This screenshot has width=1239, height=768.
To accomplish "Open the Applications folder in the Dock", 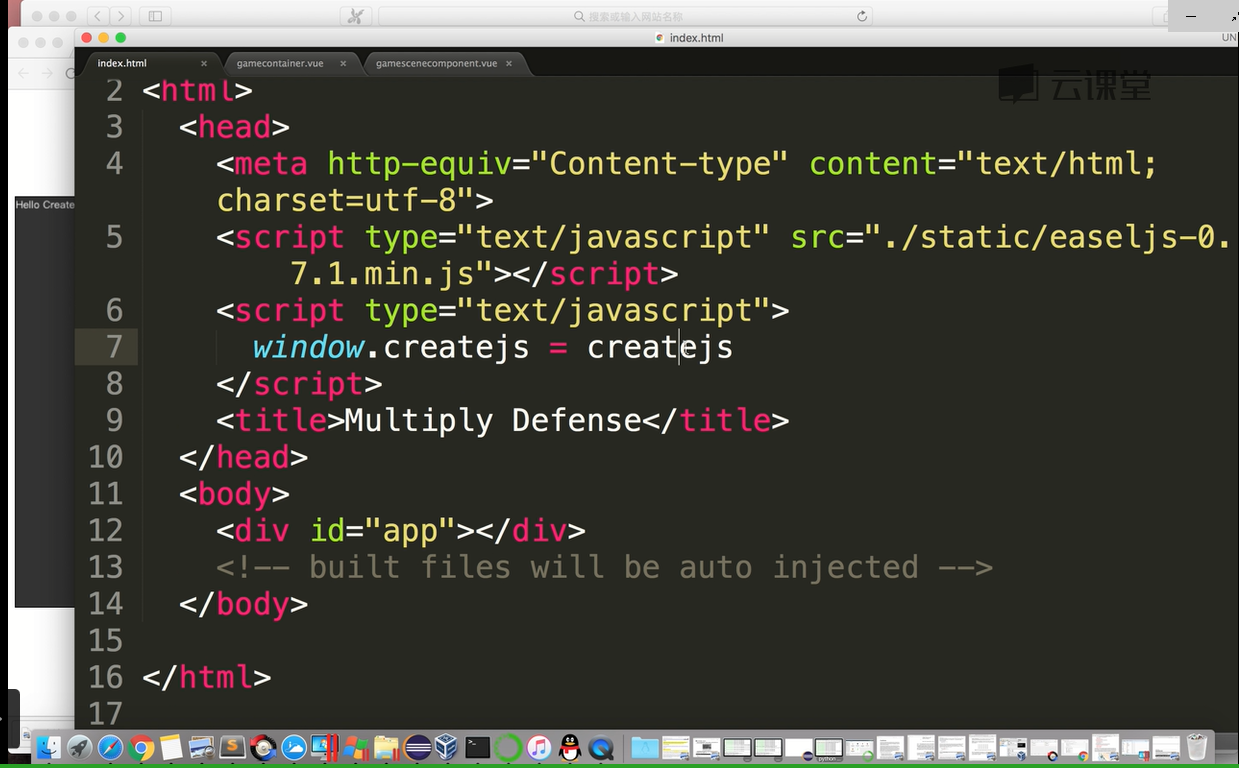I will (645, 747).
